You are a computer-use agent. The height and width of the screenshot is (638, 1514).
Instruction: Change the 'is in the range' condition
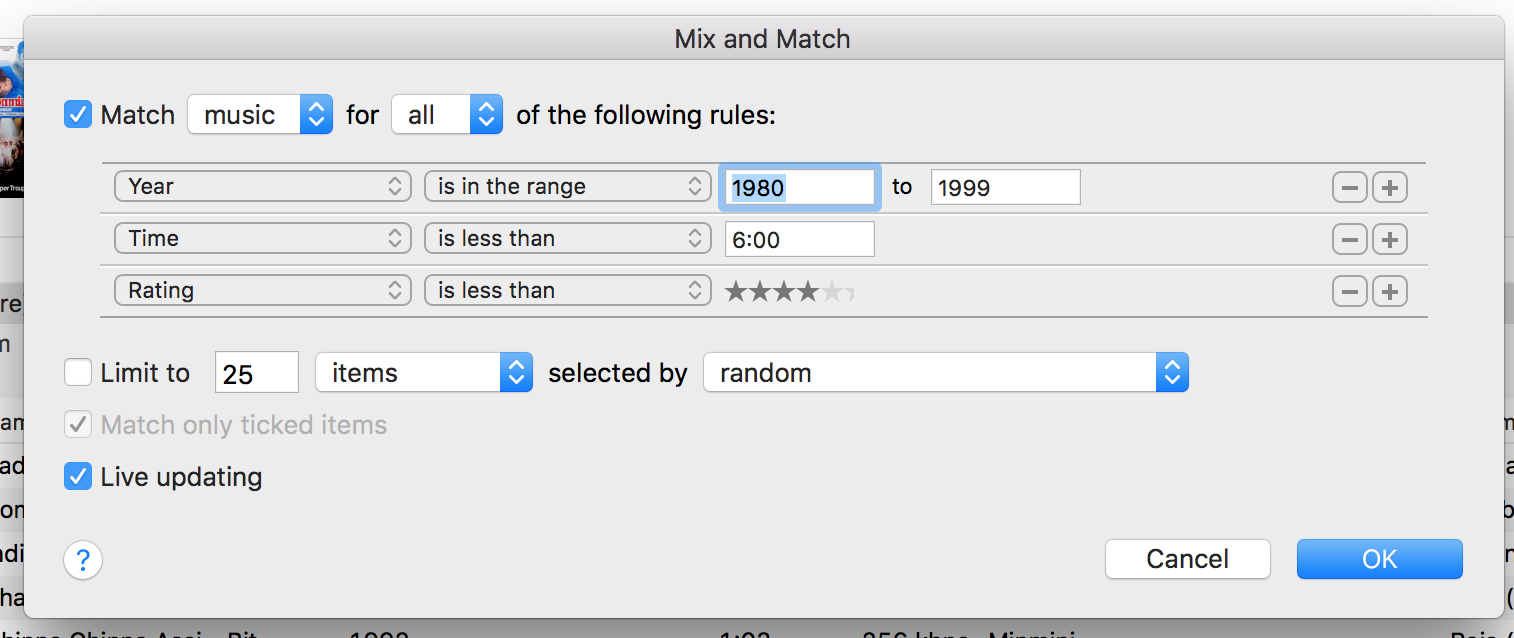(567, 187)
